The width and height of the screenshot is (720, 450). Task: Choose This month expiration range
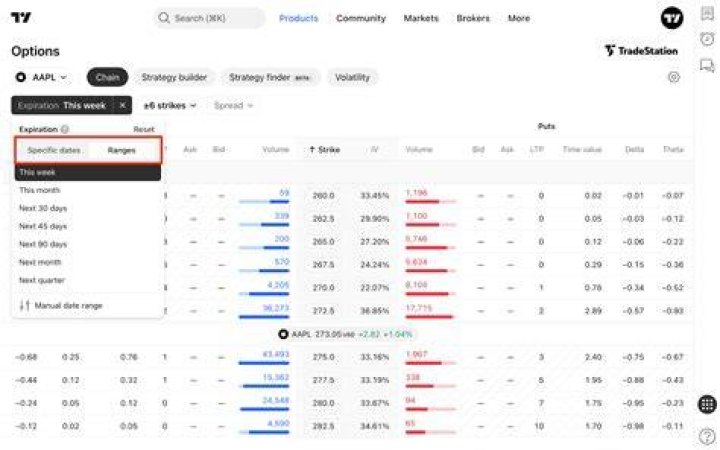(88, 190)
